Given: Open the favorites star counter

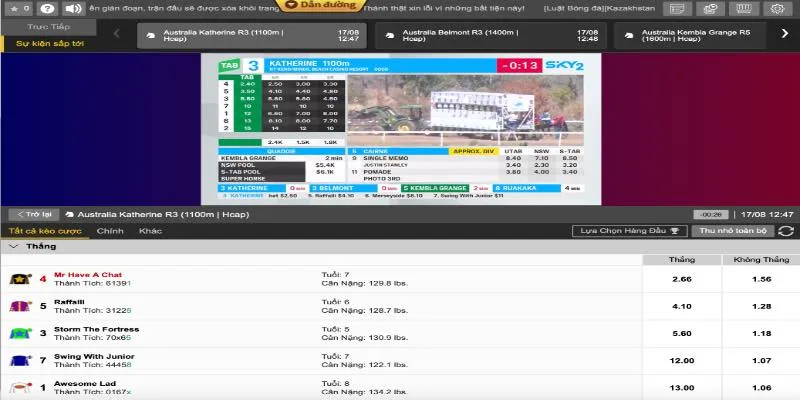Looking at the screenshot, I should pyautogui.click(x=19, y=9).
